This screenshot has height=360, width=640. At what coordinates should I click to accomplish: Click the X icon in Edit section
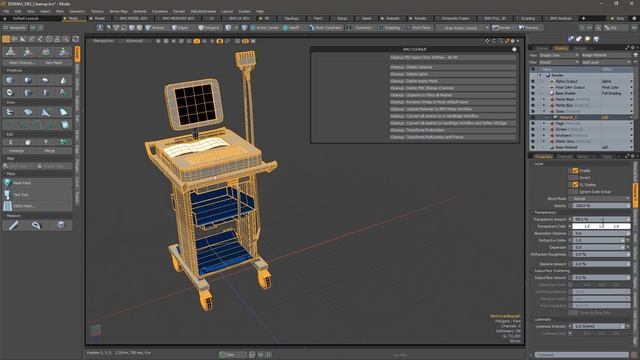[10, 142]
